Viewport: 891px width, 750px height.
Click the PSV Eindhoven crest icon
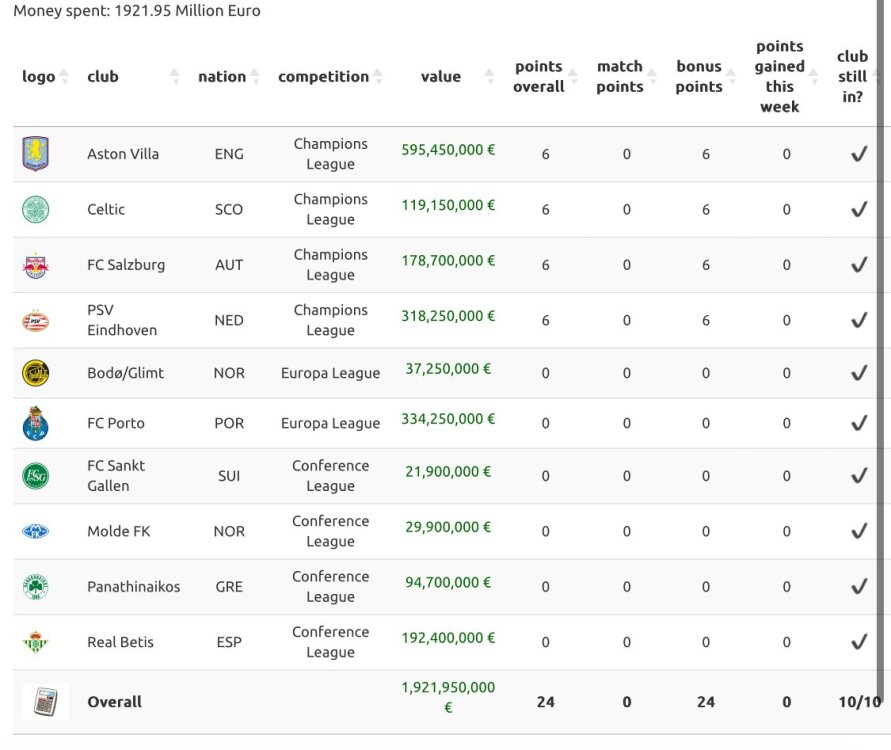click(x=35, y=321)
